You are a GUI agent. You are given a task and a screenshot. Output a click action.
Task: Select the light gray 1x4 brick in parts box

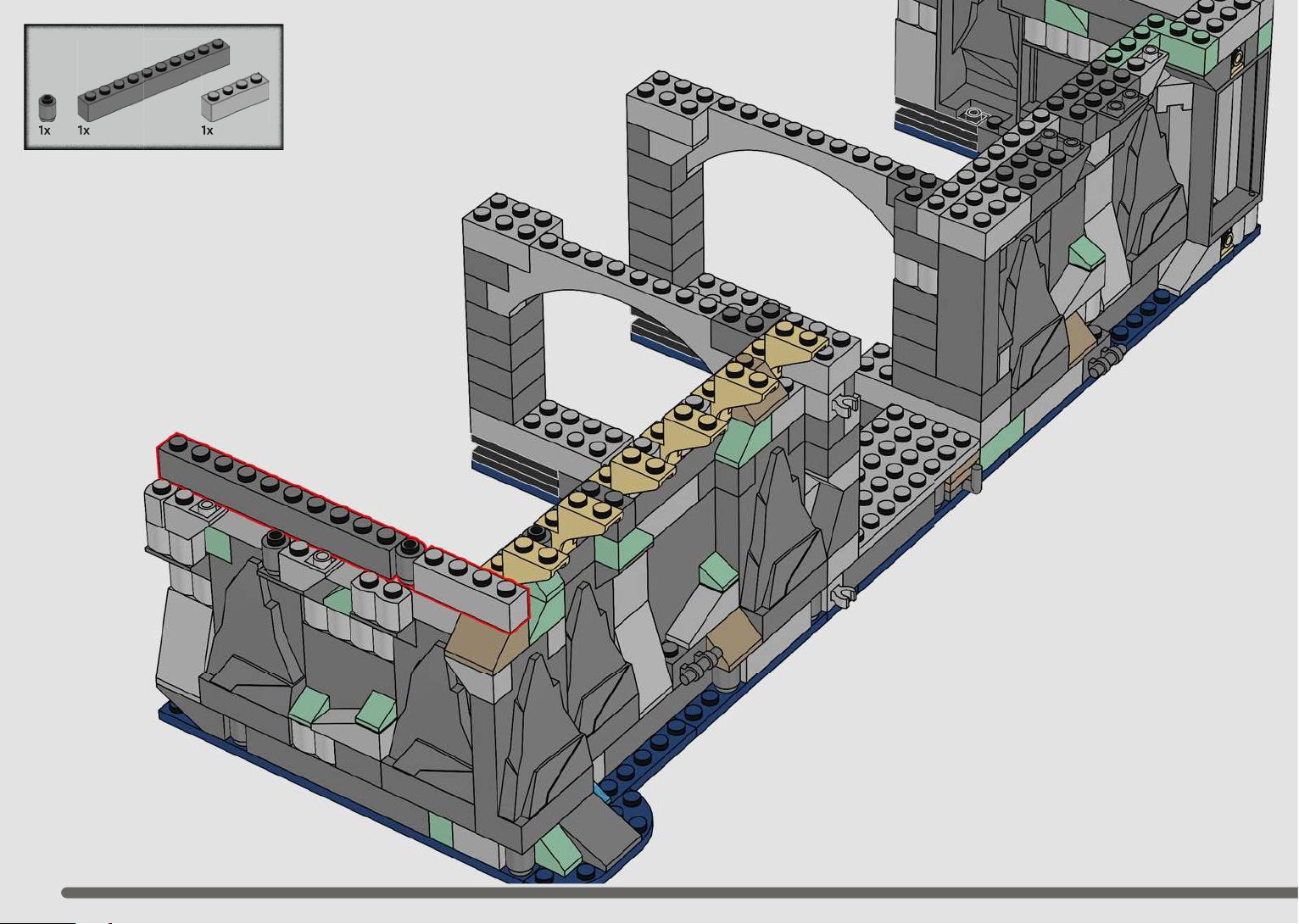(x=236, y=97)
